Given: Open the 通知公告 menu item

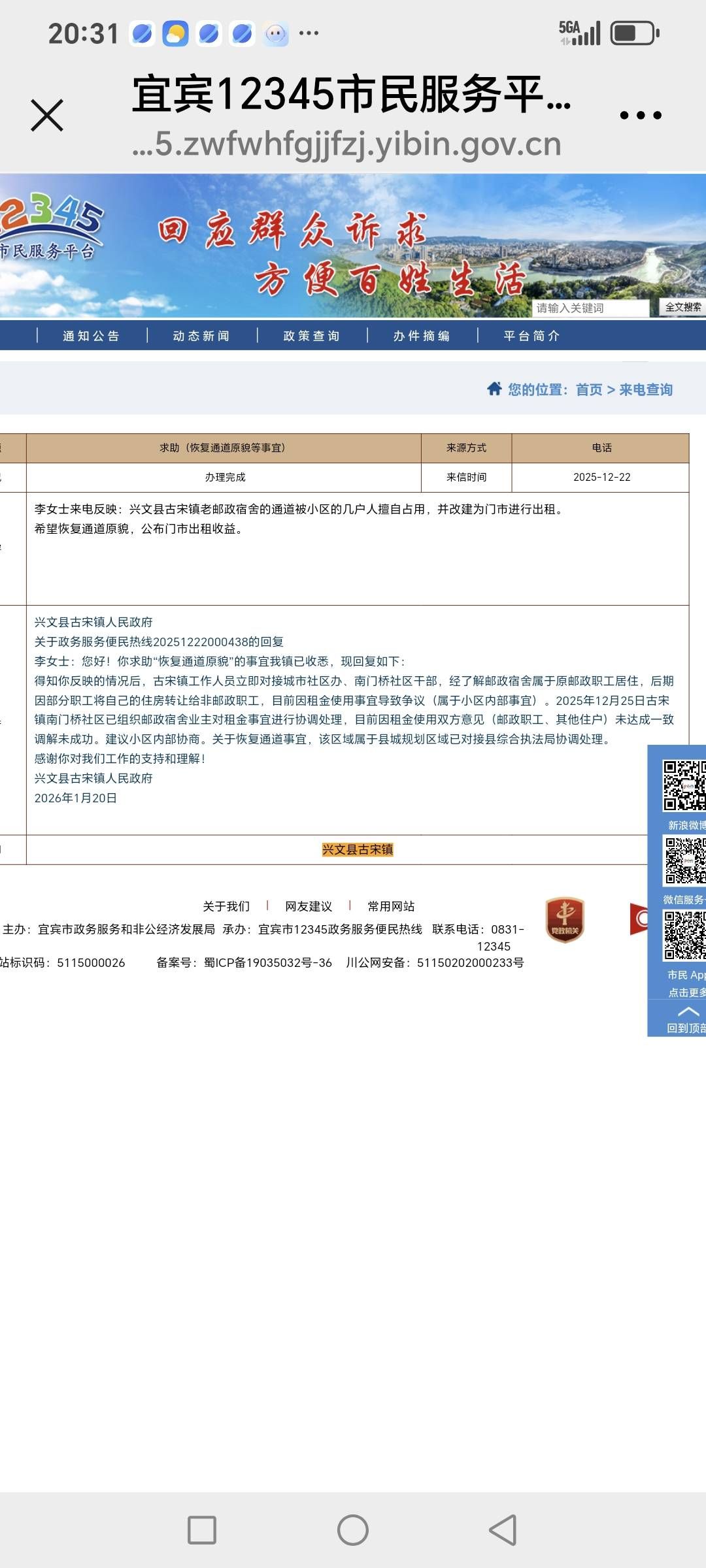Looking at the screenshot, I should point(92,336).
